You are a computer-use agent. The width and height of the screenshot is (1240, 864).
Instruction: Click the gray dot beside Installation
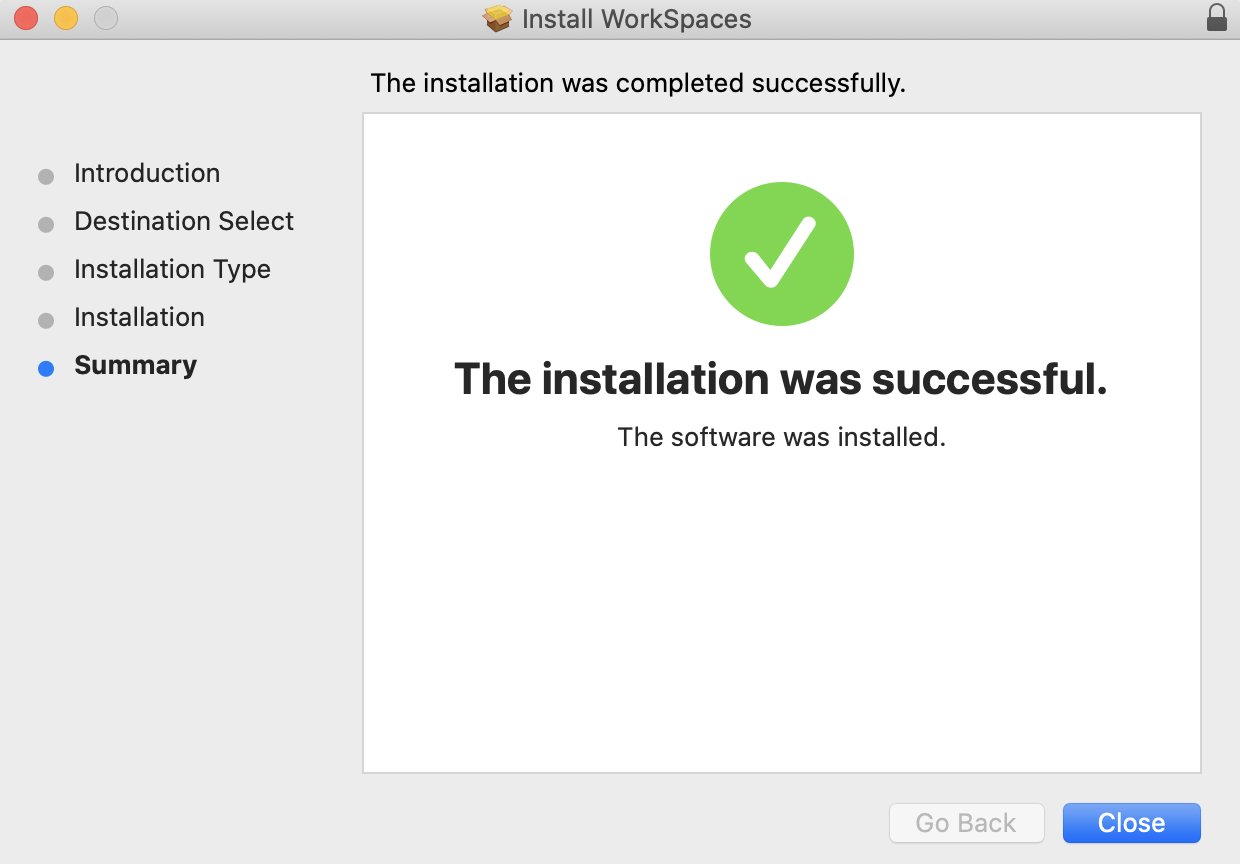point(46,320)
